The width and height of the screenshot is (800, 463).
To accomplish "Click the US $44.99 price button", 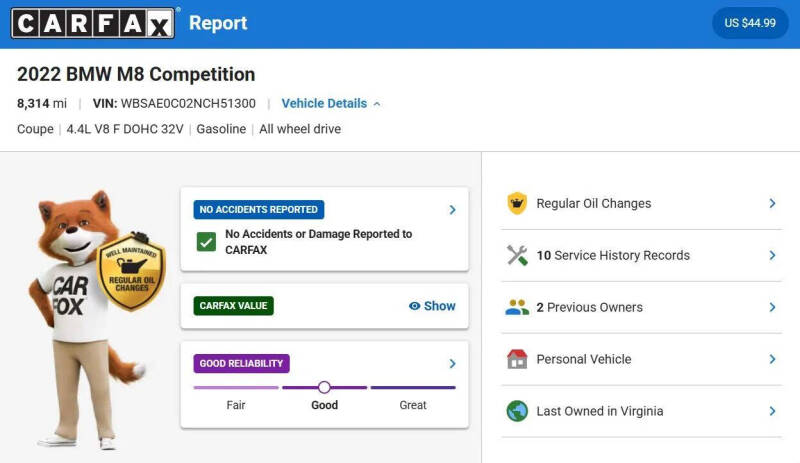I will click(750, 23).
